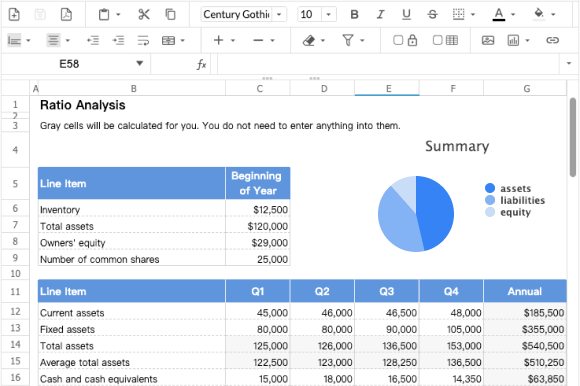The image size is (580, 386).
Task: Expand horizontal alignment options arrow
Action: coord(28,41)
